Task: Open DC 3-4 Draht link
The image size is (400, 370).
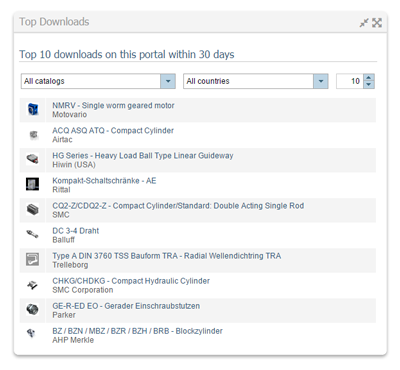Action: (76, 231)
